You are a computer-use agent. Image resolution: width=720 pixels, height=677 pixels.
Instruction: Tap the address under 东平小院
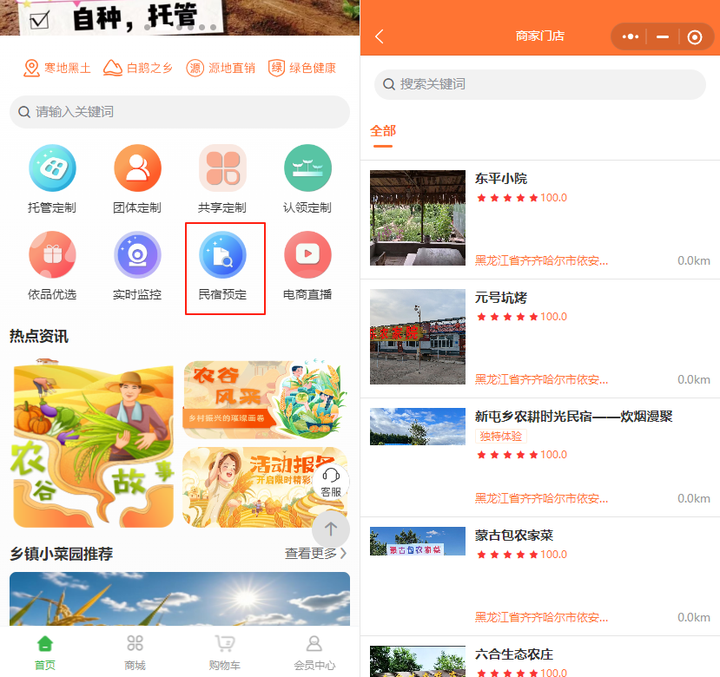pyautogui.click(x=541, y=261)
